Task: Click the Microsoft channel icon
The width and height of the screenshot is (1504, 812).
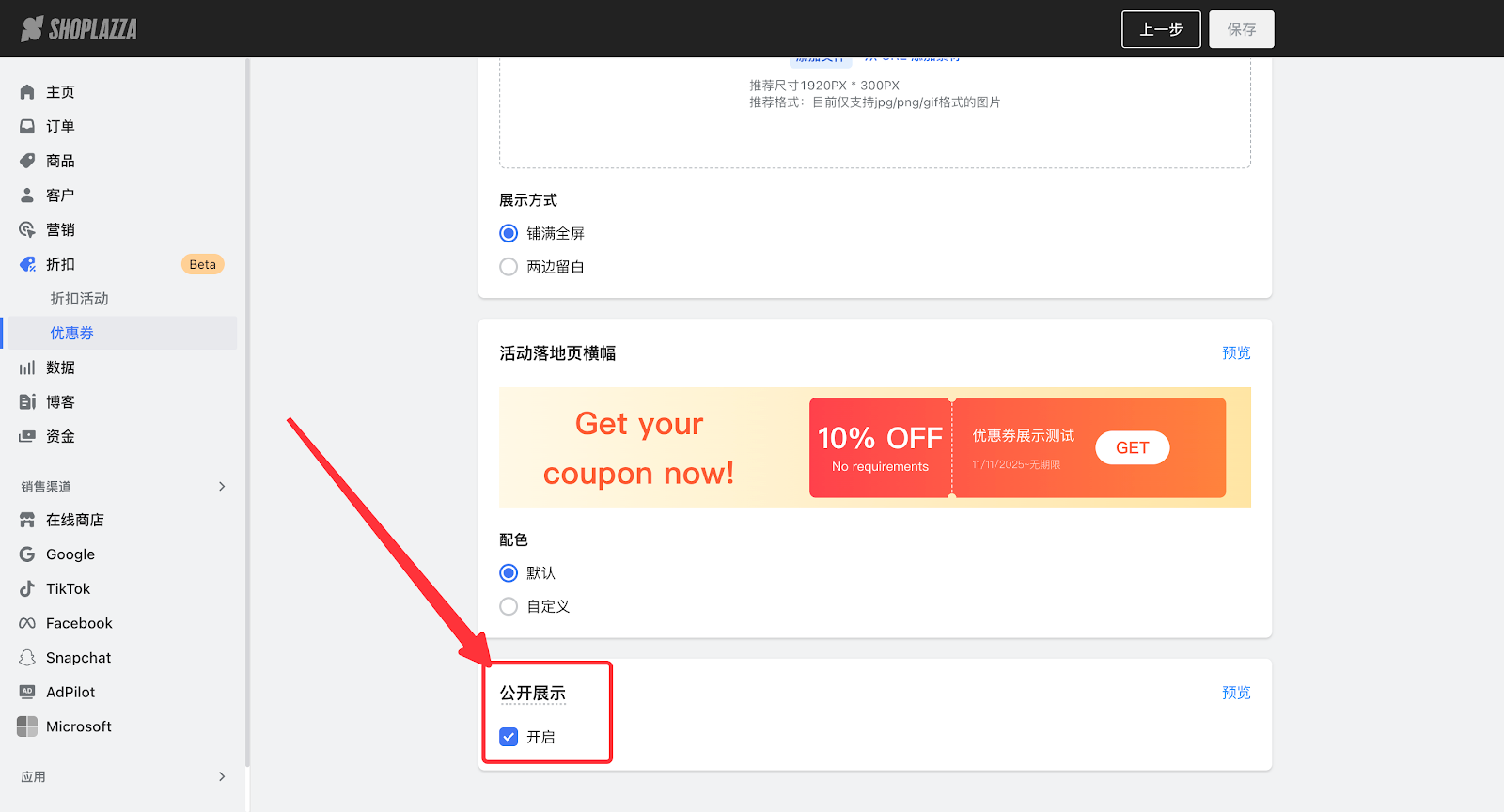Action: 27,726
